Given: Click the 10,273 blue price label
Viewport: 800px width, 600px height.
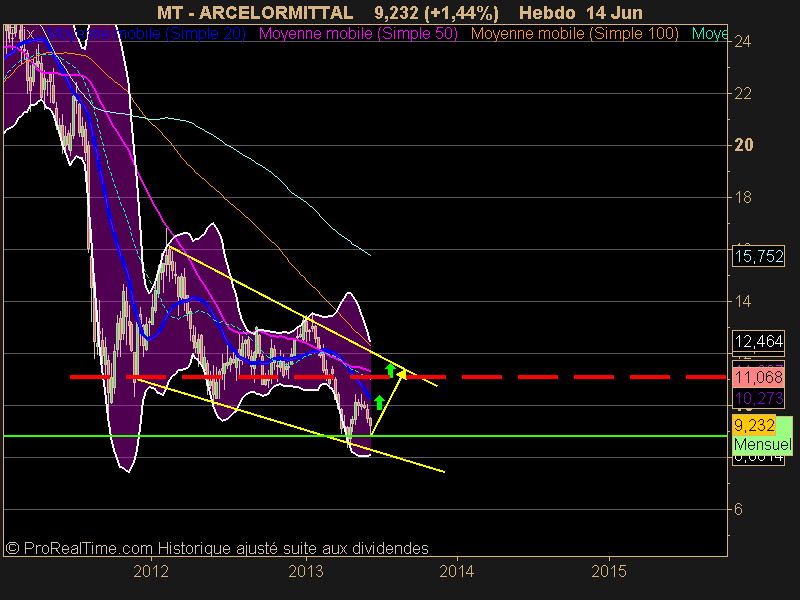Looking at the screenshot, I should click(759, 397).
